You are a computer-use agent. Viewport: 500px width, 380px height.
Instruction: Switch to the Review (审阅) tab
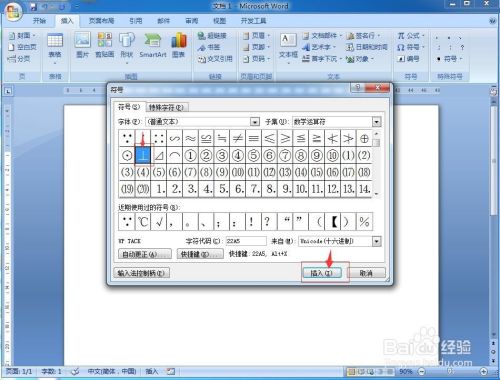(x=191, y=21)
